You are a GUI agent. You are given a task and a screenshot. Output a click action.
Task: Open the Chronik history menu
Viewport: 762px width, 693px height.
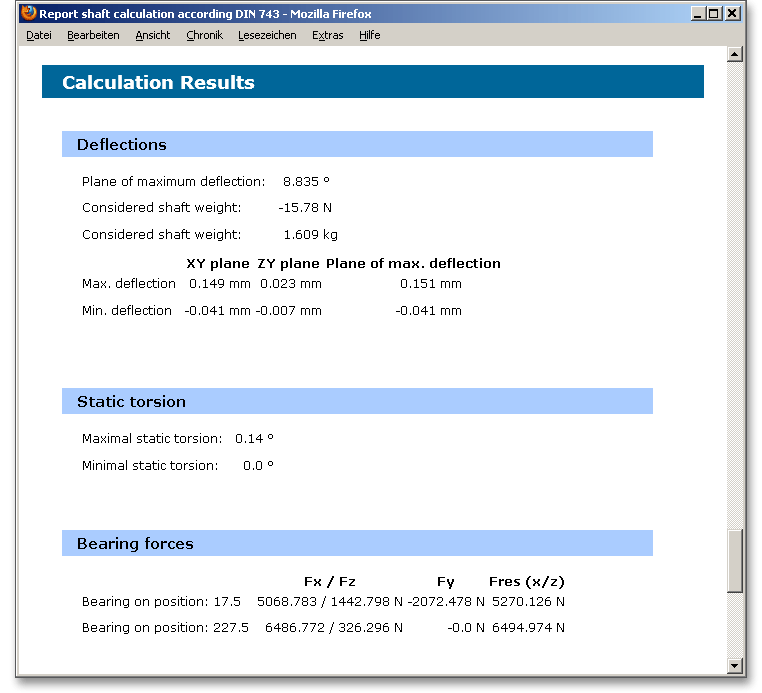(204, 35)
